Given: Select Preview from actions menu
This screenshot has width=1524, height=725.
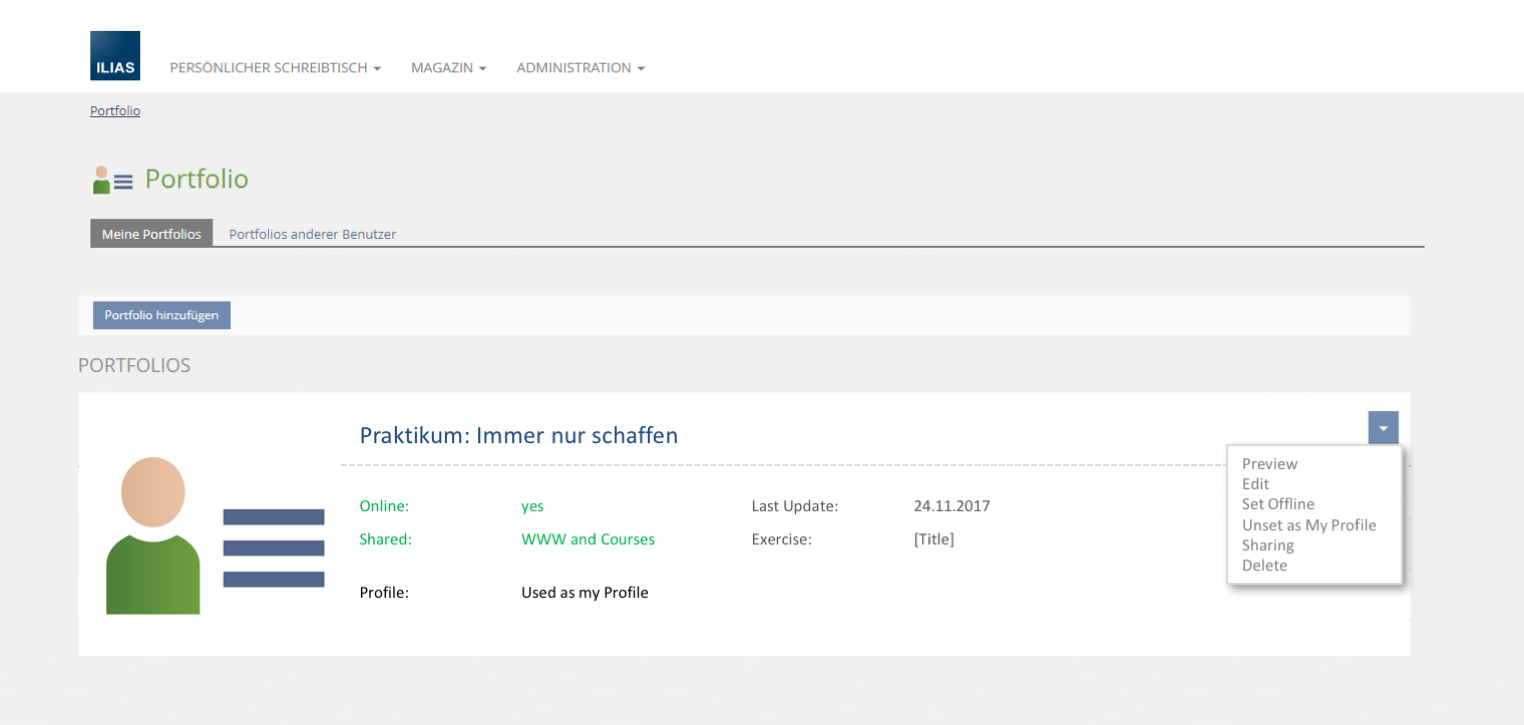Looking at the screenshot, I should click(x=1269, y=464).
